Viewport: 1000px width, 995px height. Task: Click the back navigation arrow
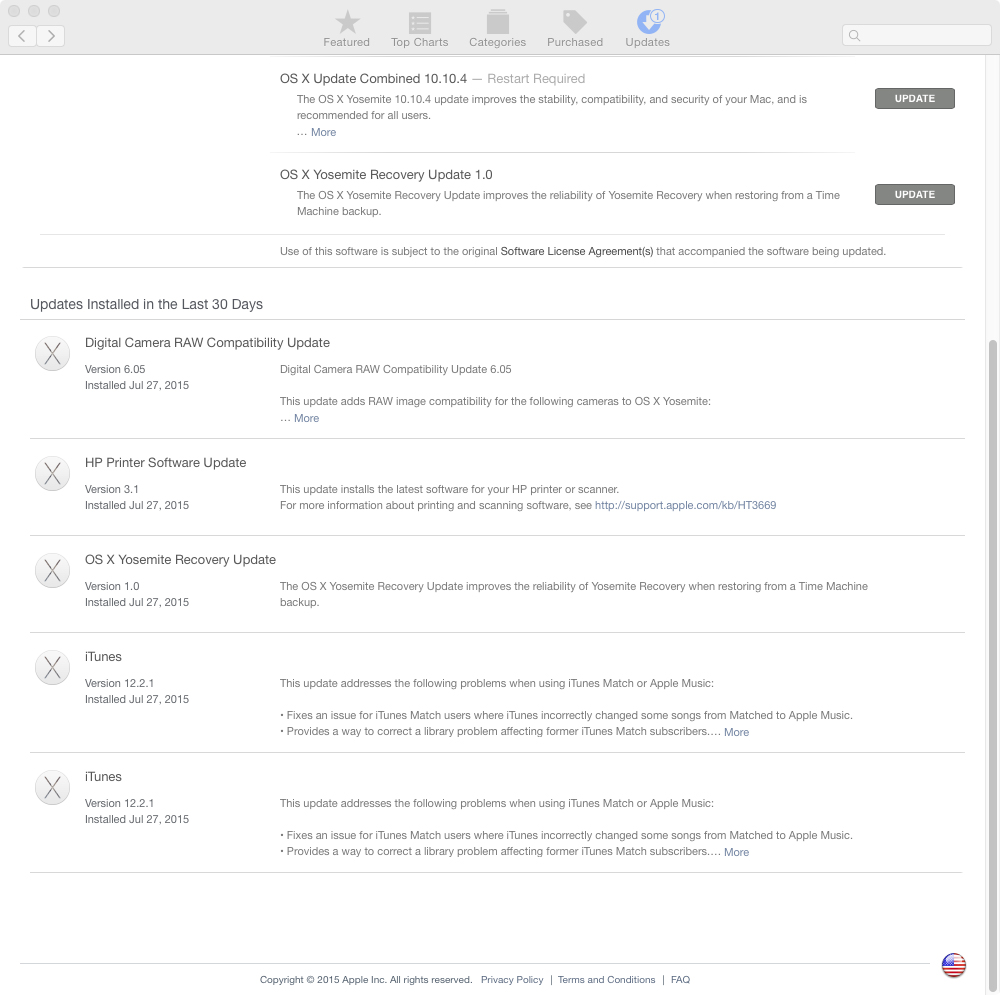point(22,36)
